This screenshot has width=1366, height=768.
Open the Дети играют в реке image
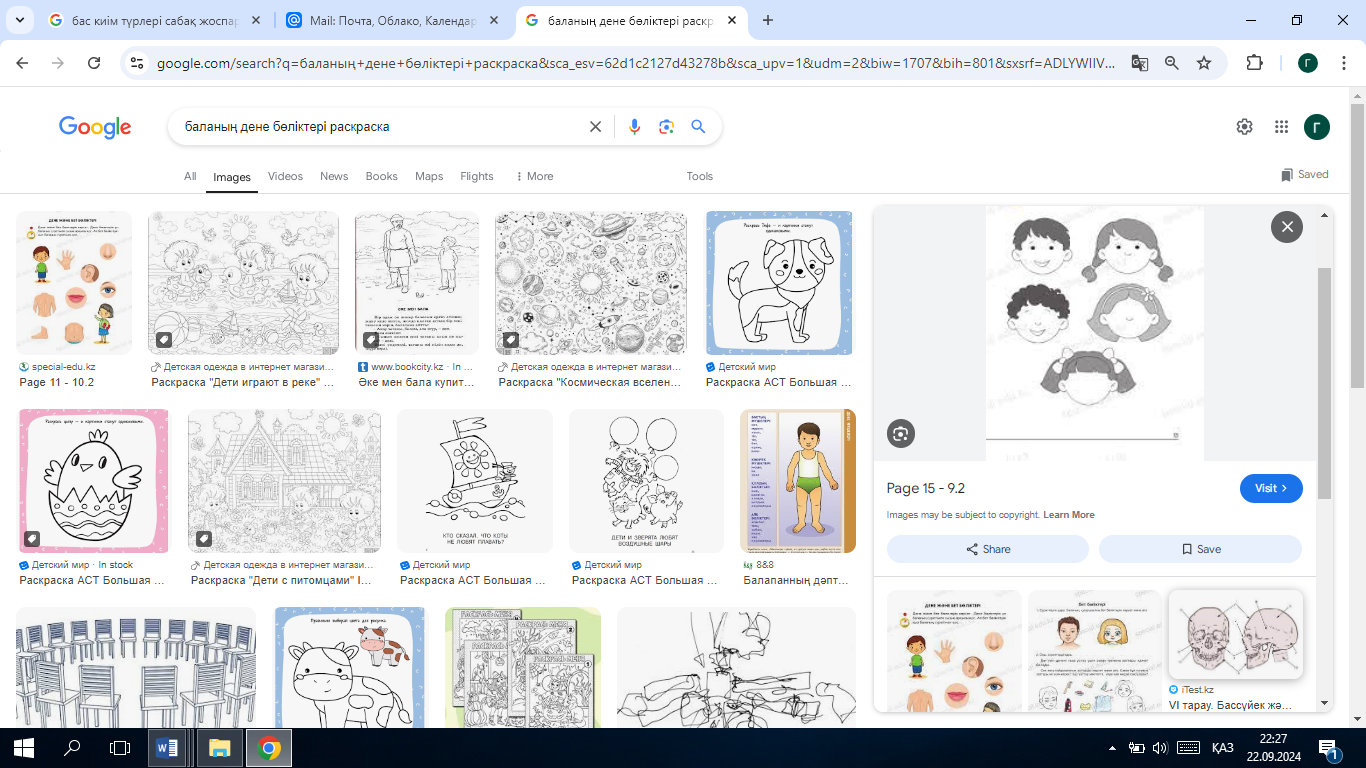coord(243,283)
